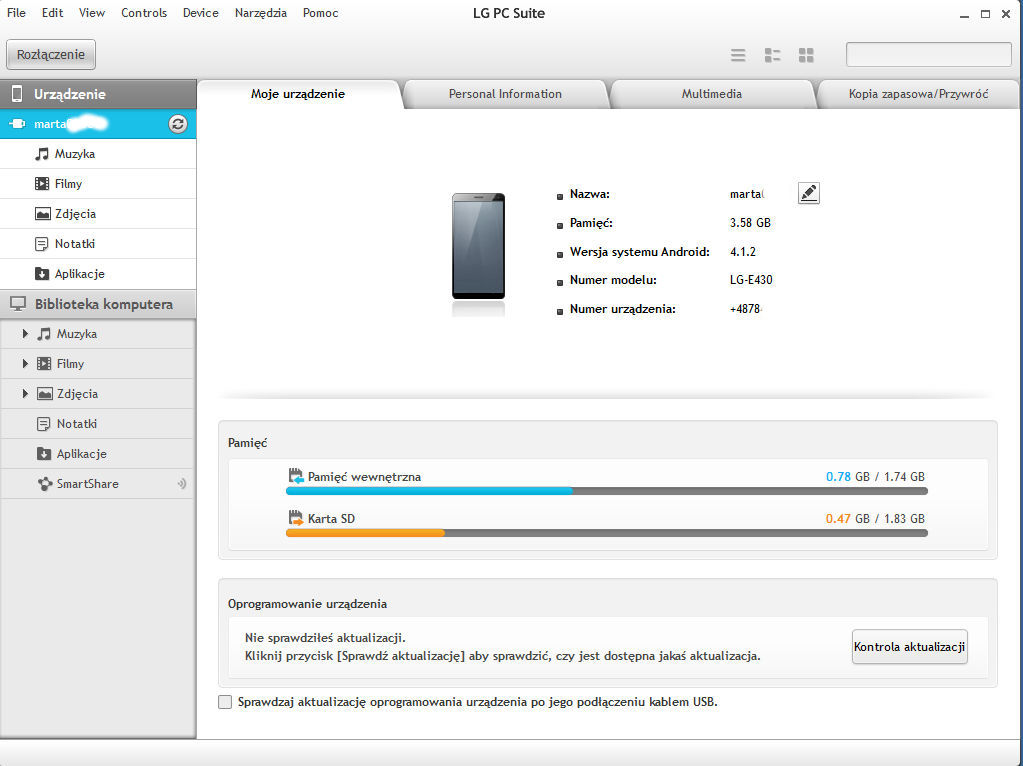Expand the library Zdjęcia tree node
1023x766 pixels.
(x=25, y=394)
